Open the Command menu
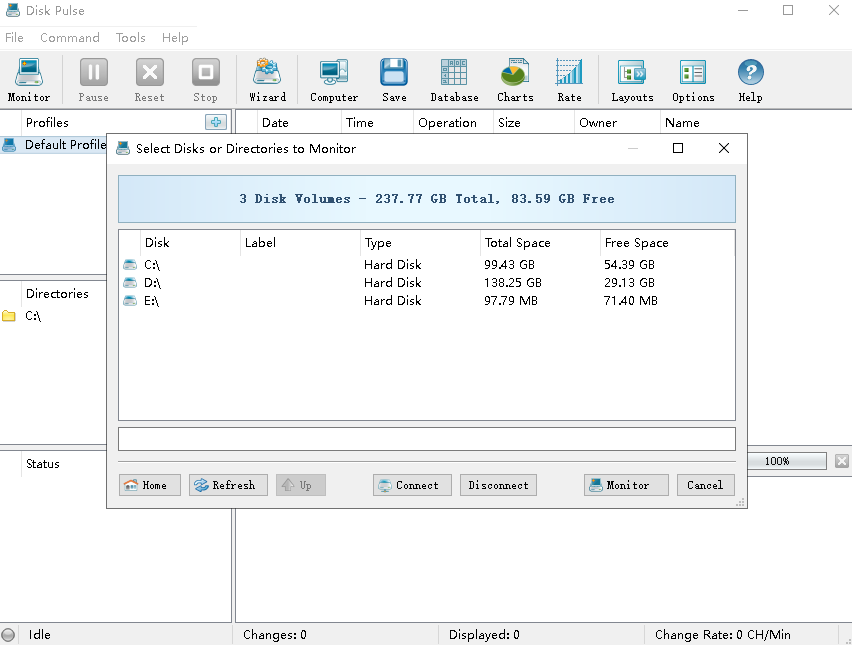 point(70,38)
